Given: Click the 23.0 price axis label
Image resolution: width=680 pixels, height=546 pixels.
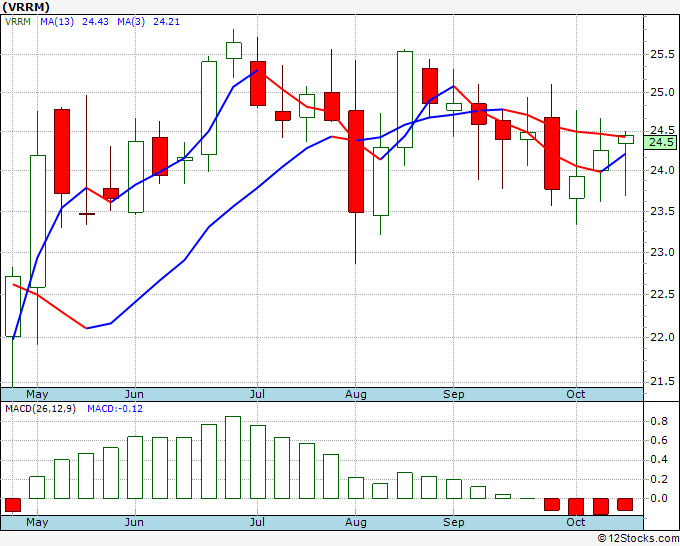Looking at the screenshot, I should [662, 252].
